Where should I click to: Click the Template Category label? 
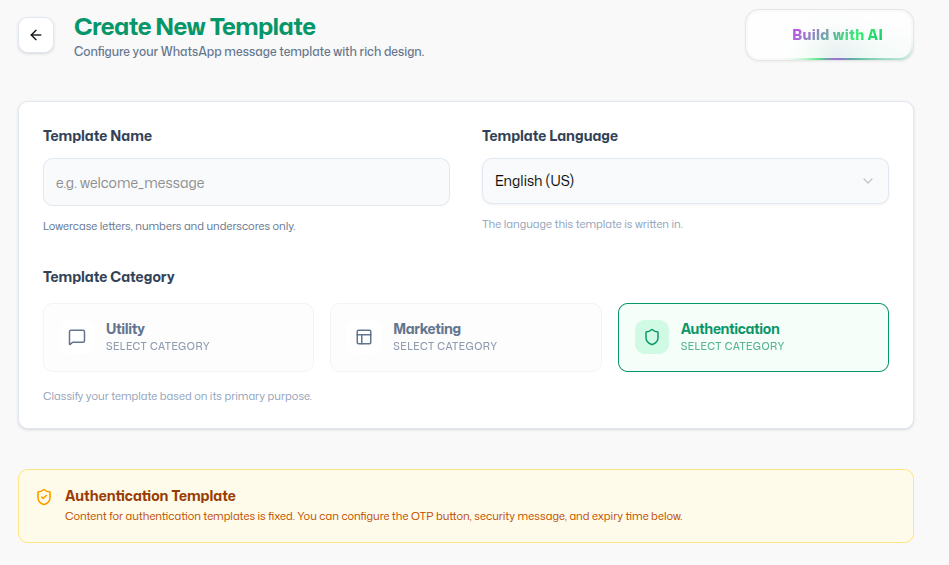109,276
